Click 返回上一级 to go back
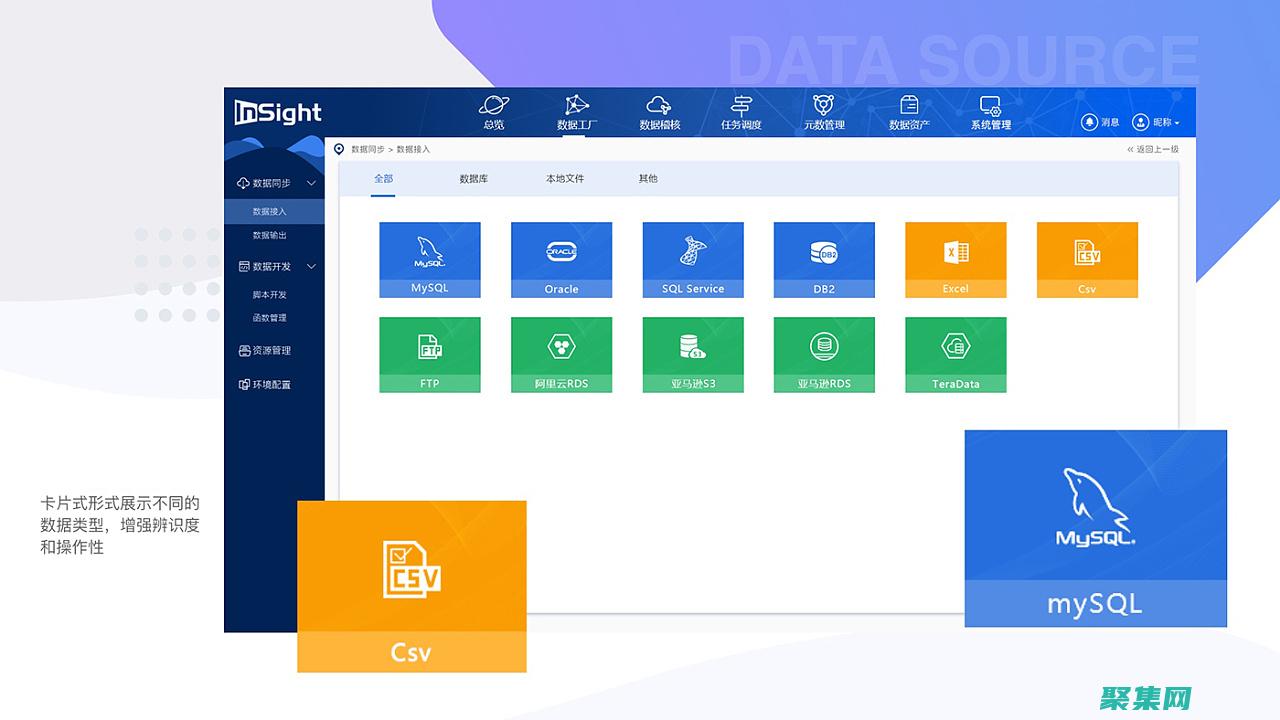This screenshot has height=720, width=1280. click(x=1153, y=149)
